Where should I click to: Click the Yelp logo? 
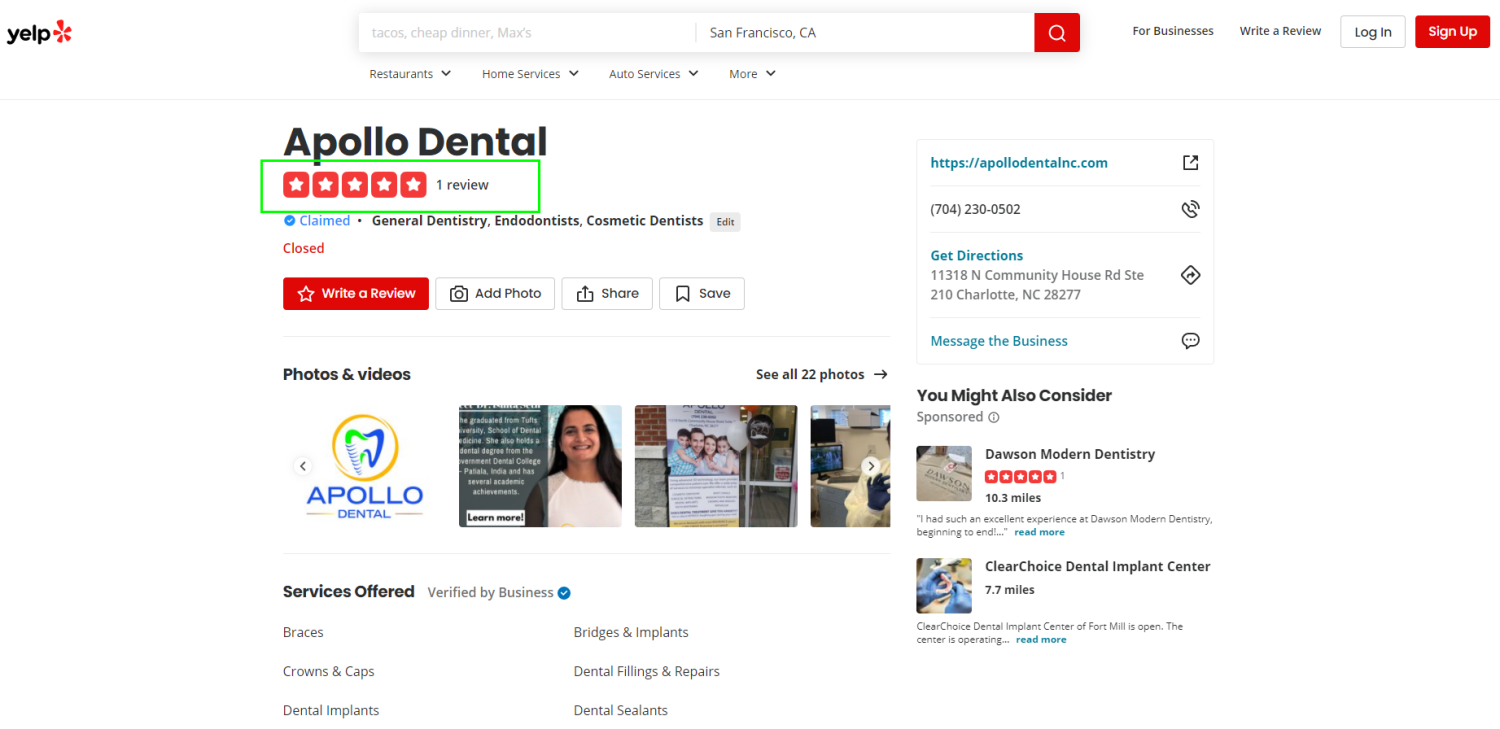(39, 33)
